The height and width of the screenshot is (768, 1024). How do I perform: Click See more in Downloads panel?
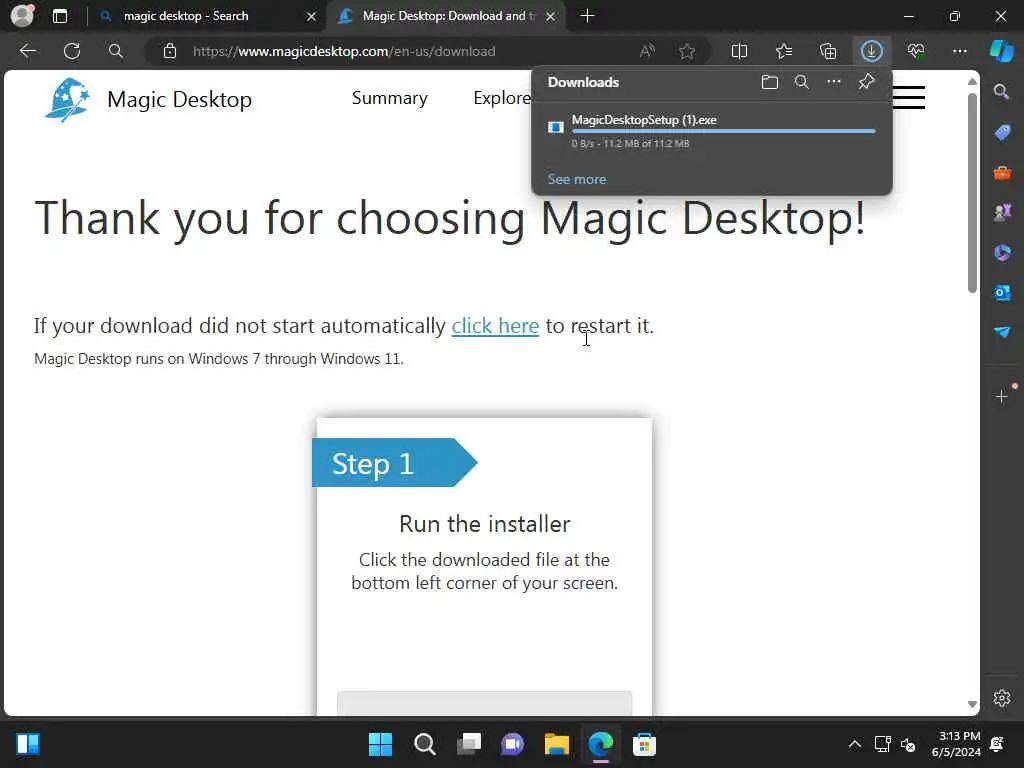click(x=577, y=179)
